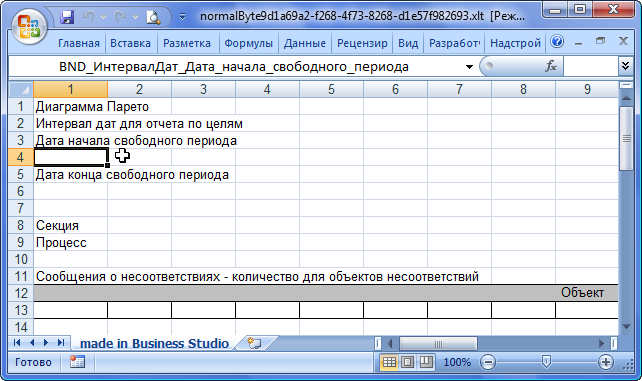The image size is (642, 381).
Task: Open the Надстройки ribbon tab
Action: (515, 43)
